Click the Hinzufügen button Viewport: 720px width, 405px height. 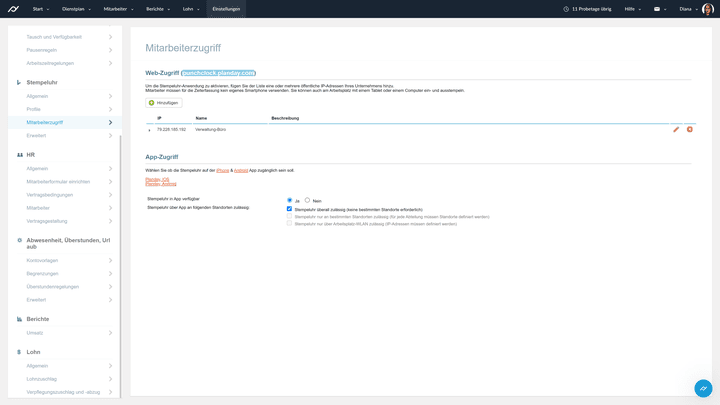[164, 102]
